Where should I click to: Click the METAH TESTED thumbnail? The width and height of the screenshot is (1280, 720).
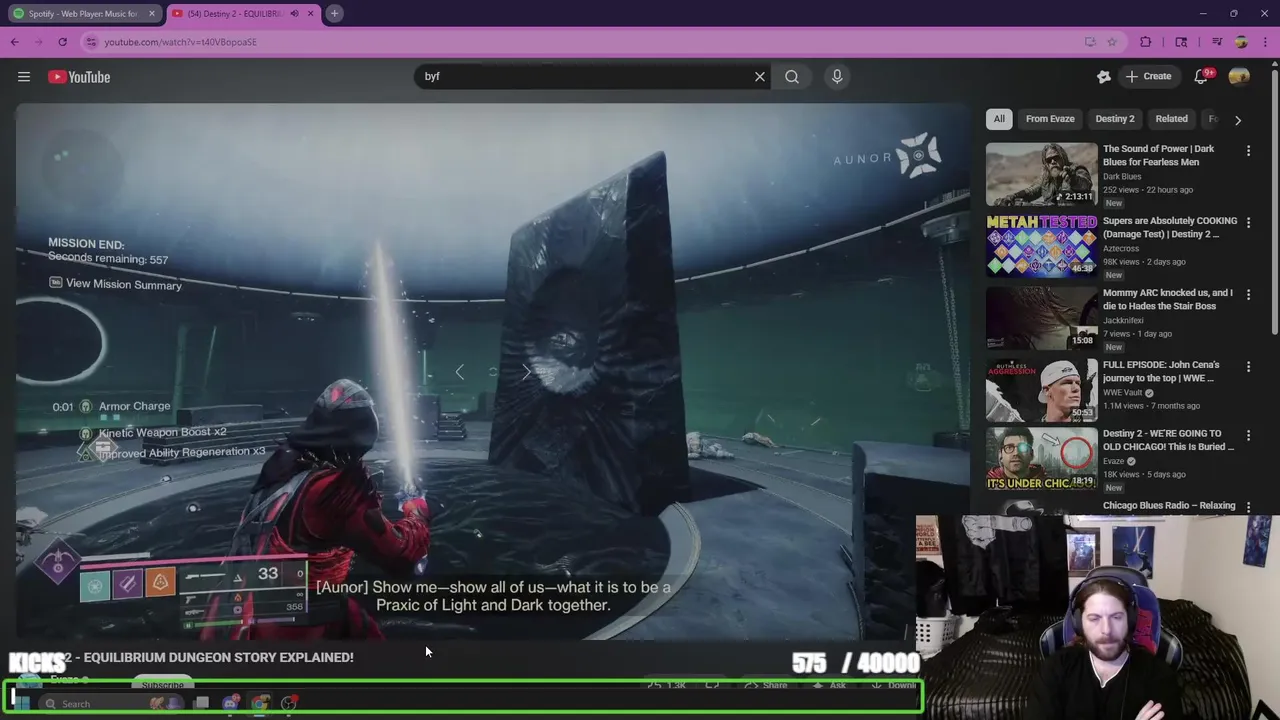pyautogui.click(x=1041, y=246)
